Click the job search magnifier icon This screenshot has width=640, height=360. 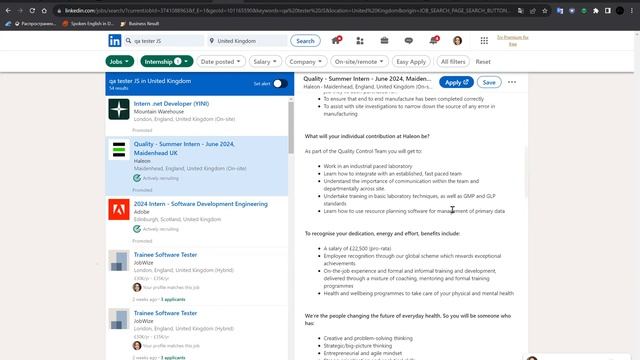(x=129, y=41)
